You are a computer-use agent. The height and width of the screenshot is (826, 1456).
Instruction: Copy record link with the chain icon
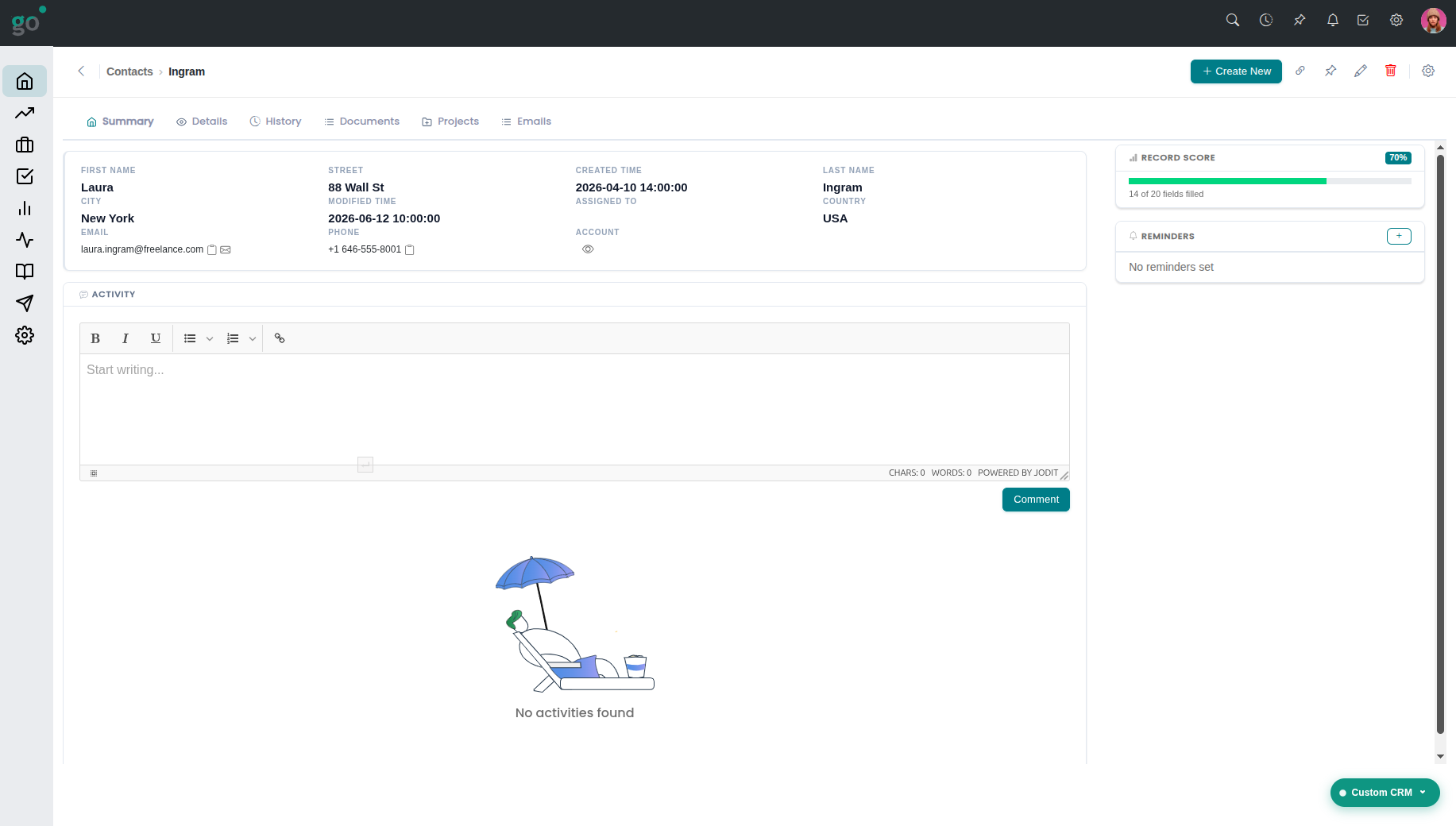(1300, 71)
